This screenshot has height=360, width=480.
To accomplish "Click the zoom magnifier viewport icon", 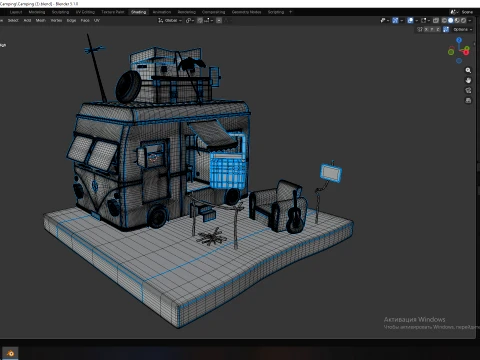I will pyautogui.click(x=468, y=70).
